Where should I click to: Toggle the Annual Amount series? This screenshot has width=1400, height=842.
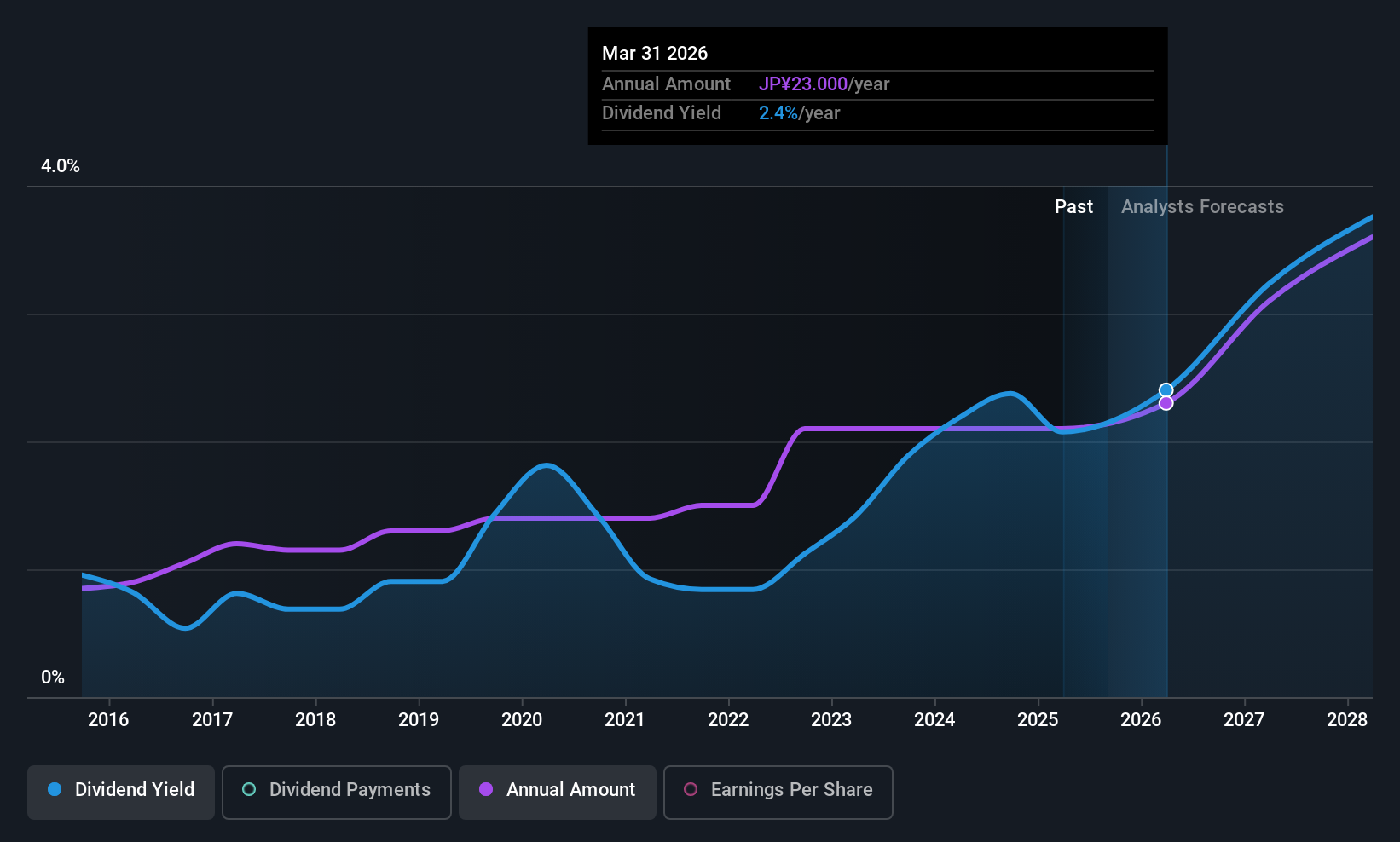[558, 793]
